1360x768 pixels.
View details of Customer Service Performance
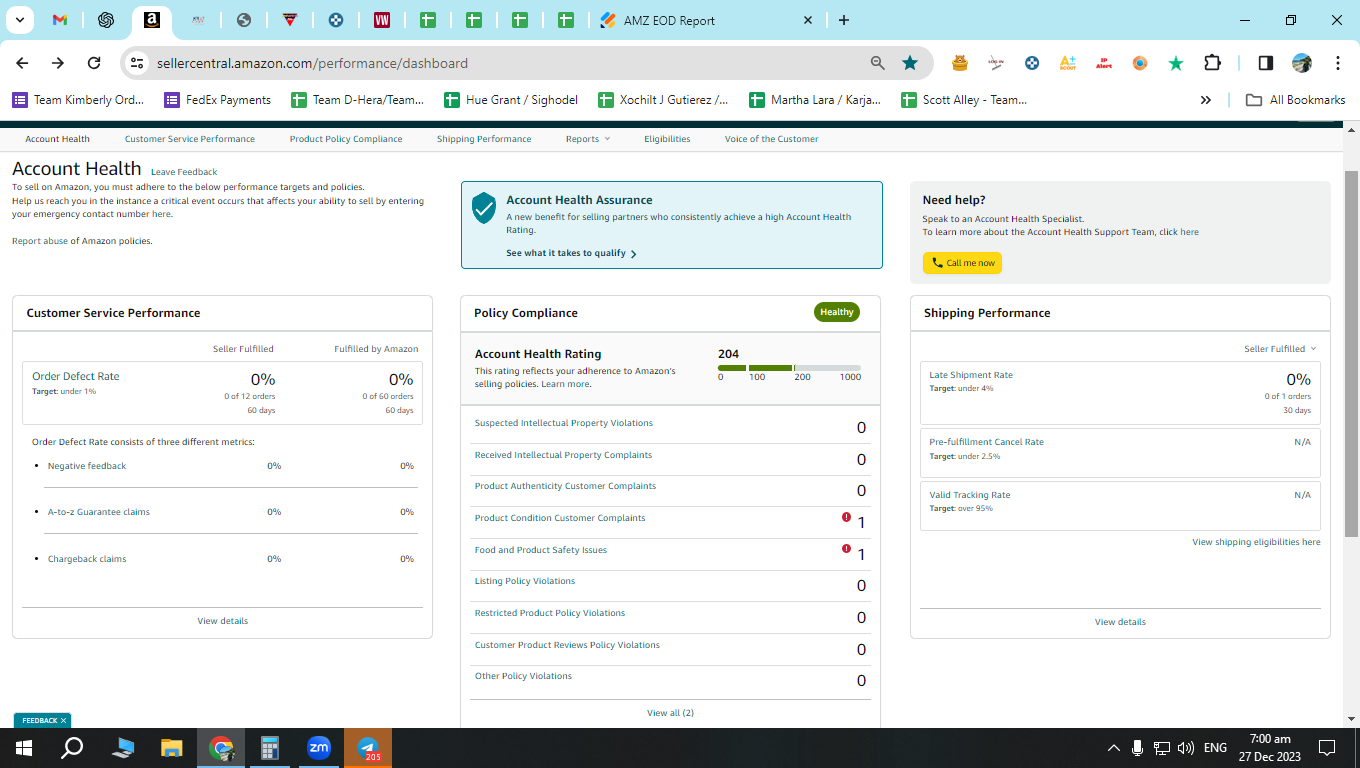click(222, 621)
